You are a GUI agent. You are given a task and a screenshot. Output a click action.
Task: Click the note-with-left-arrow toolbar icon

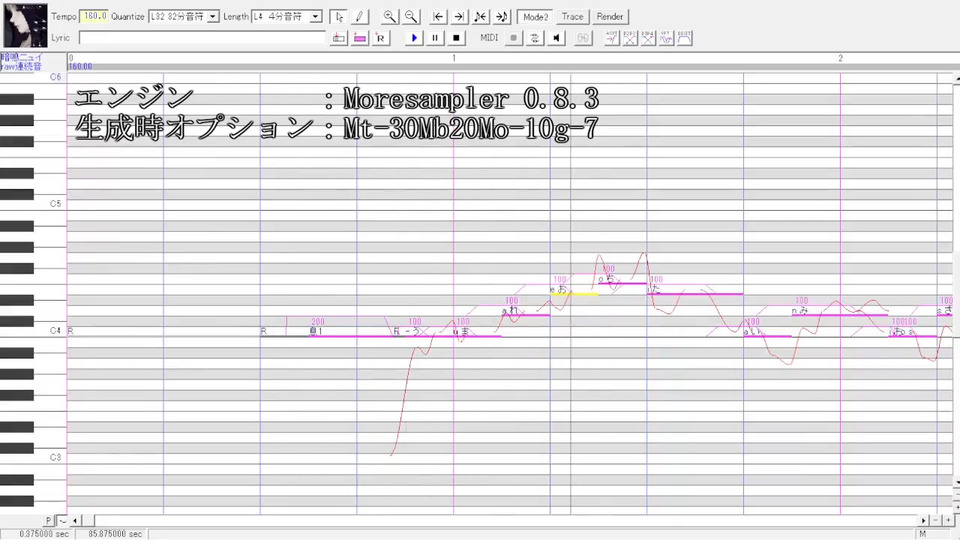[x=481, y=17]
